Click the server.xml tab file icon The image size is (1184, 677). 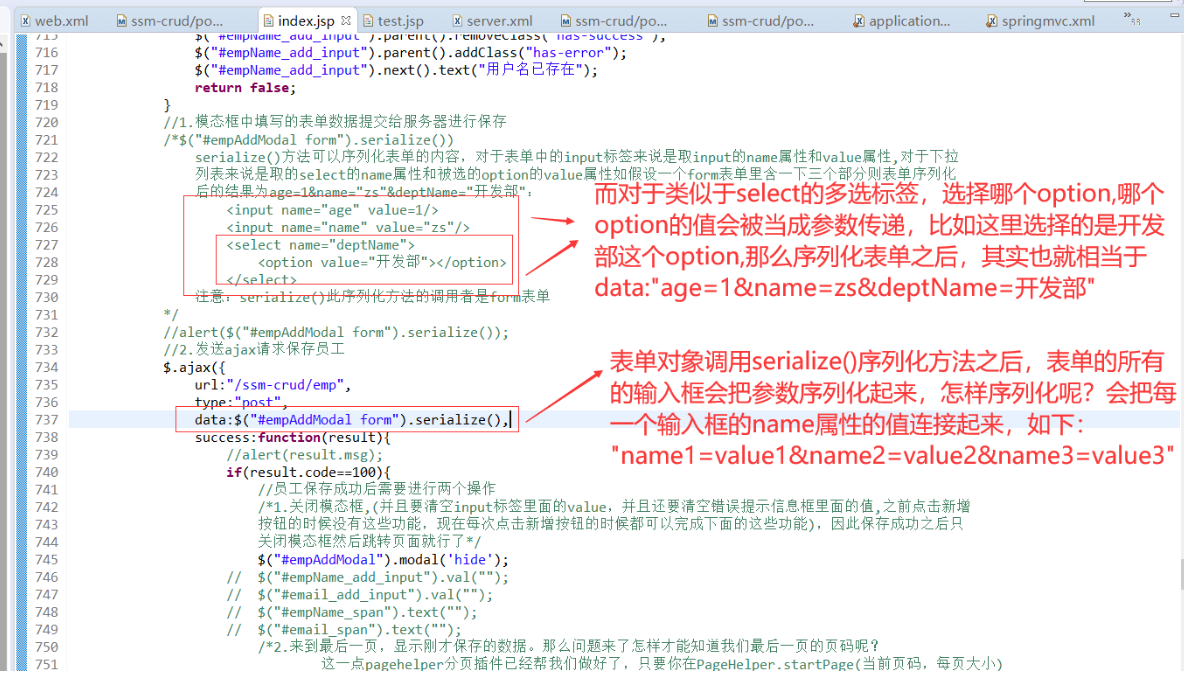458,21
